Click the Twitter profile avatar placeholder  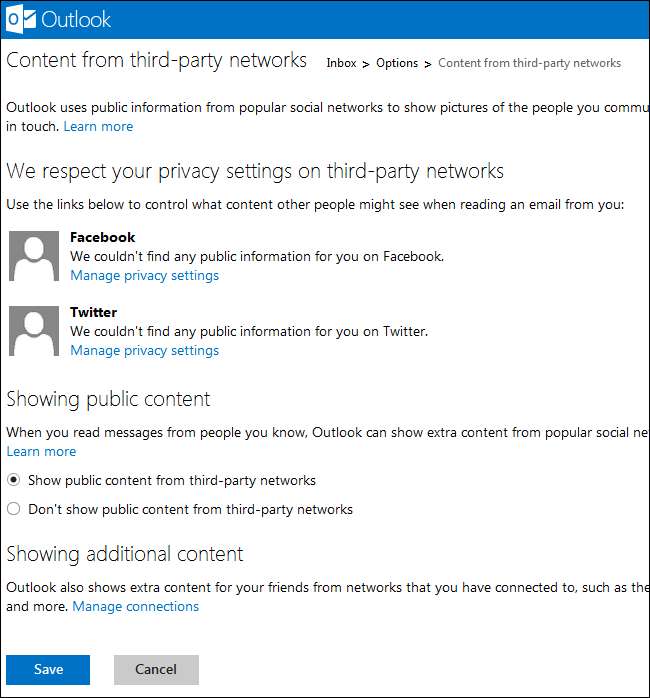click(x=34, y=331)
